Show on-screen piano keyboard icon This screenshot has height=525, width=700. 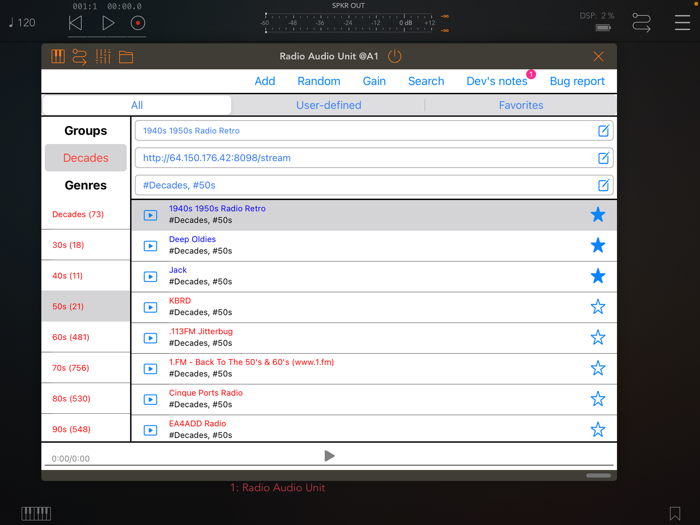click(36, 513)
